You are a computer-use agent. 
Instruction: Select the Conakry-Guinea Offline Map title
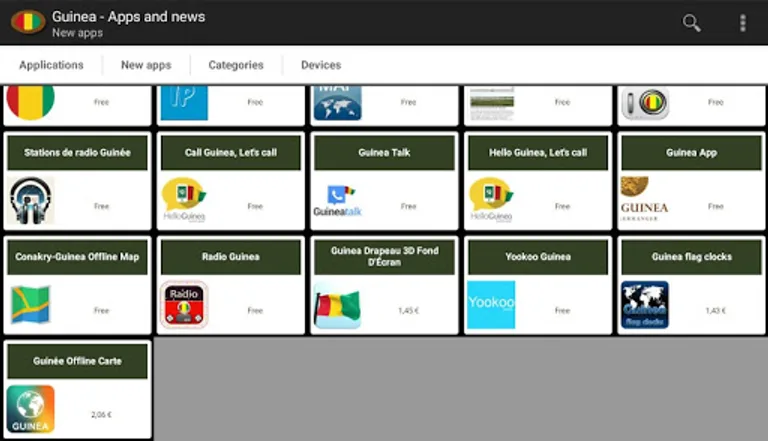77,257
